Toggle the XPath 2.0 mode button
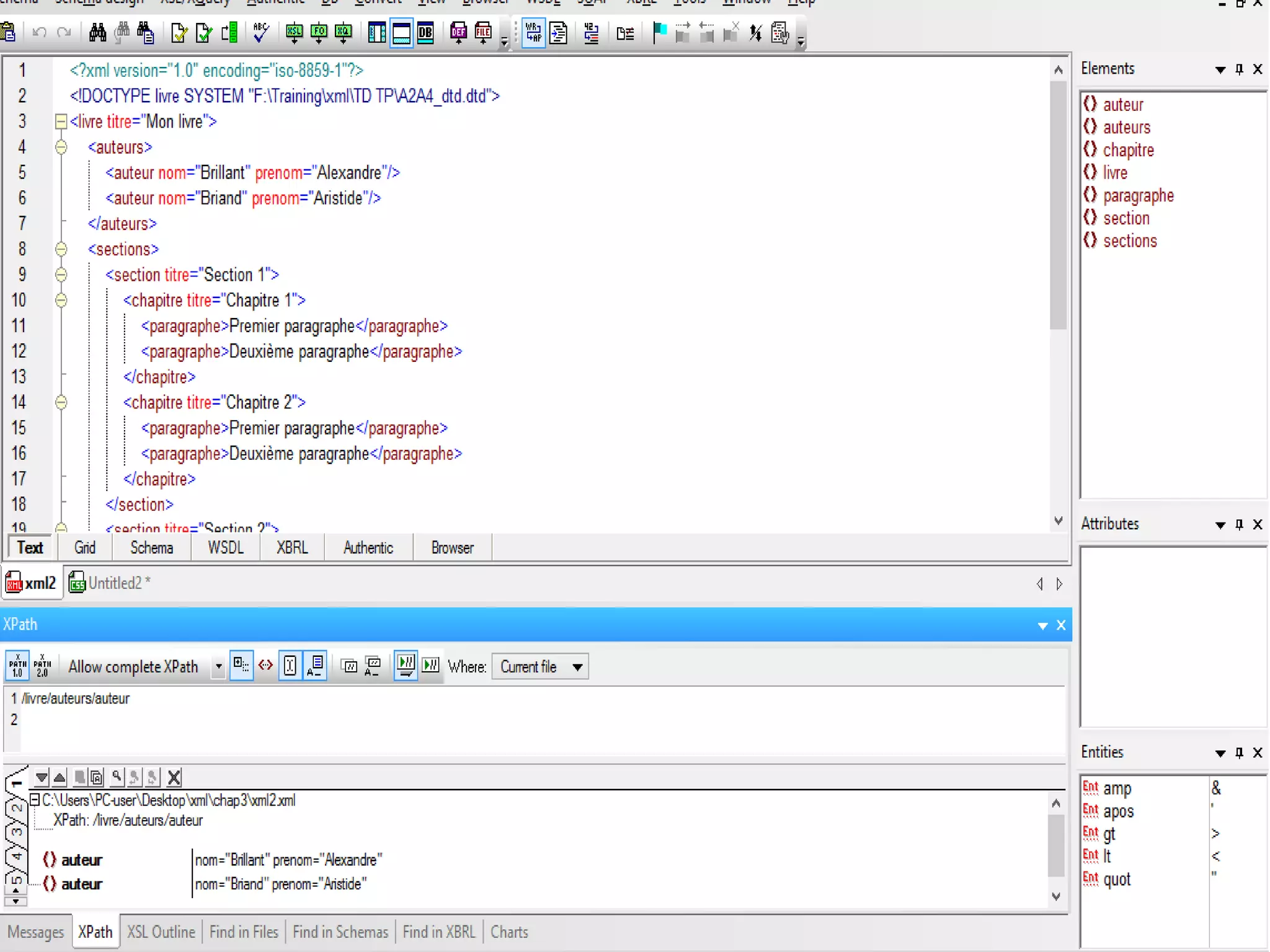 click(42, 666)
